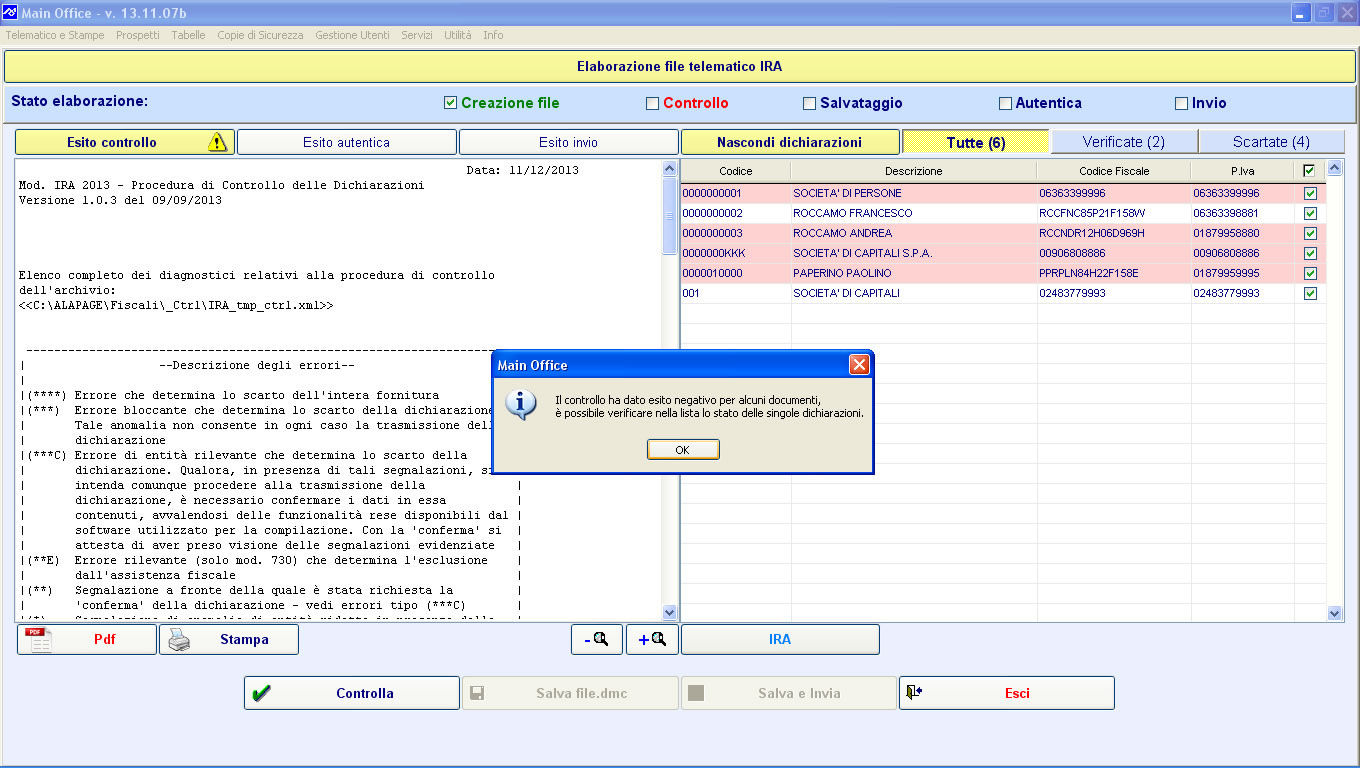Open the Utilità menu
The height and width of the screenshot is (768, 1360).
coord(457,35)
